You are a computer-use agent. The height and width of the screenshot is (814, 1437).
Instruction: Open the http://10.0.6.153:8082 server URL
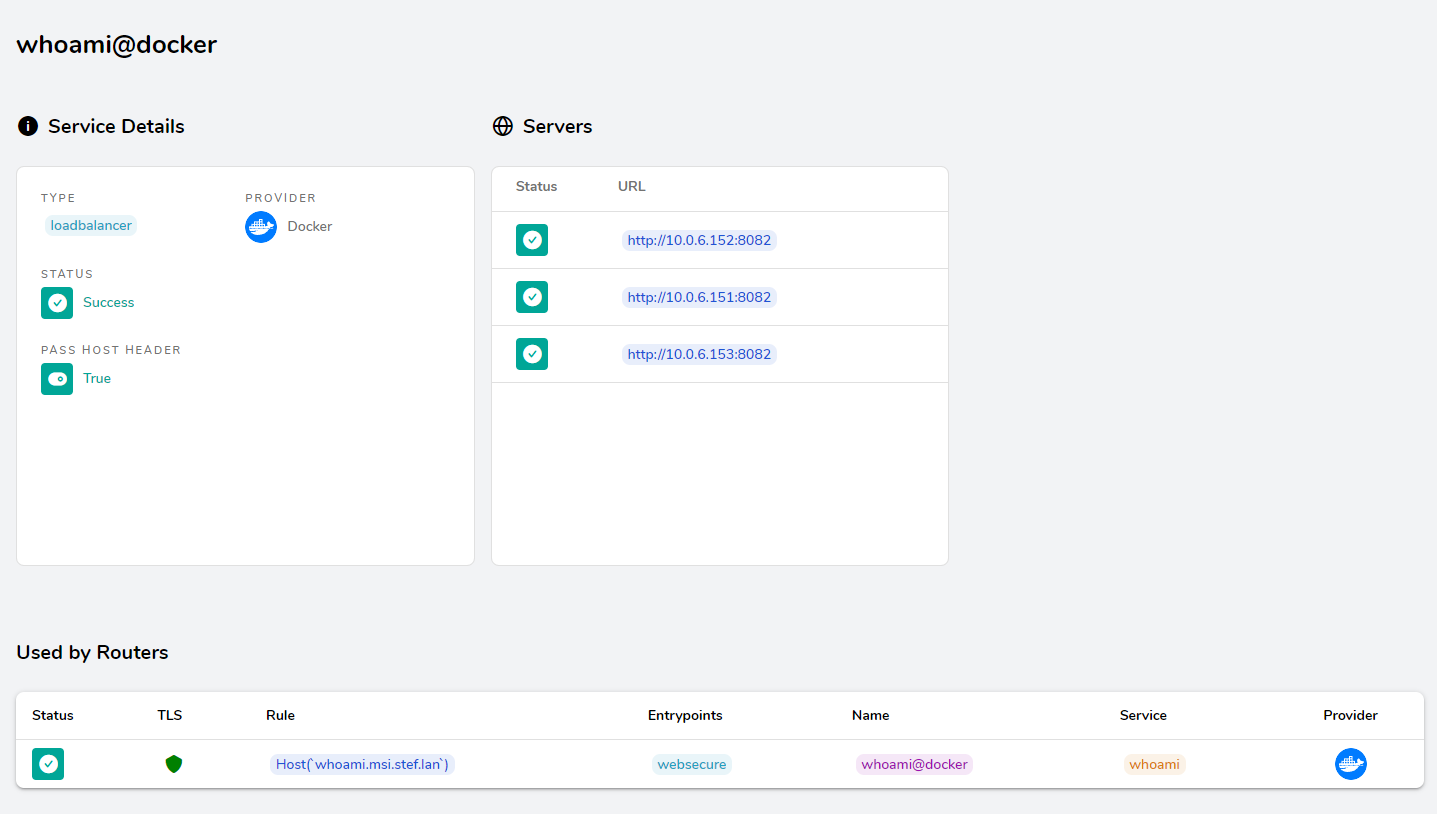(x=699, y=354)
